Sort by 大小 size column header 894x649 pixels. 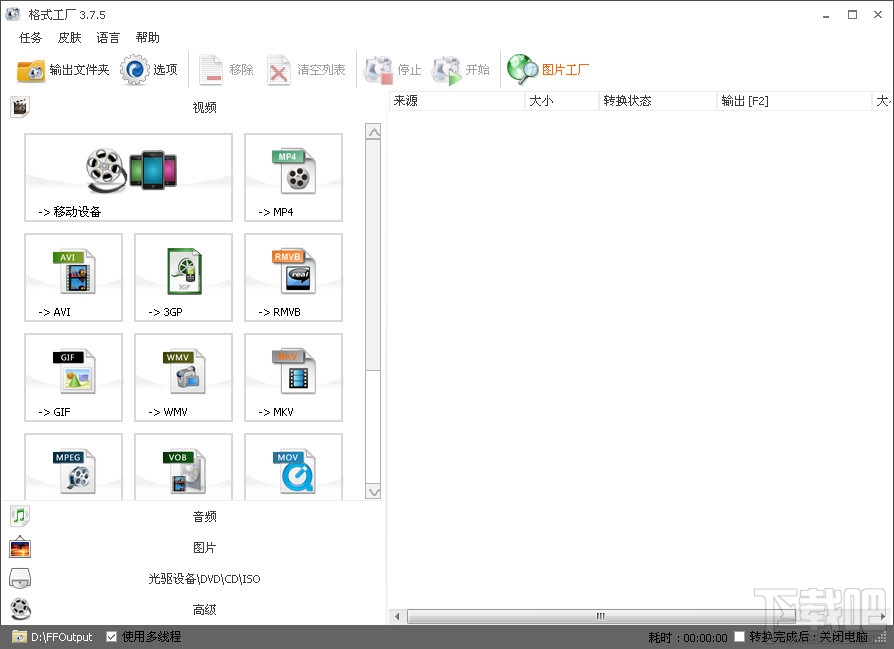(562, 101)
